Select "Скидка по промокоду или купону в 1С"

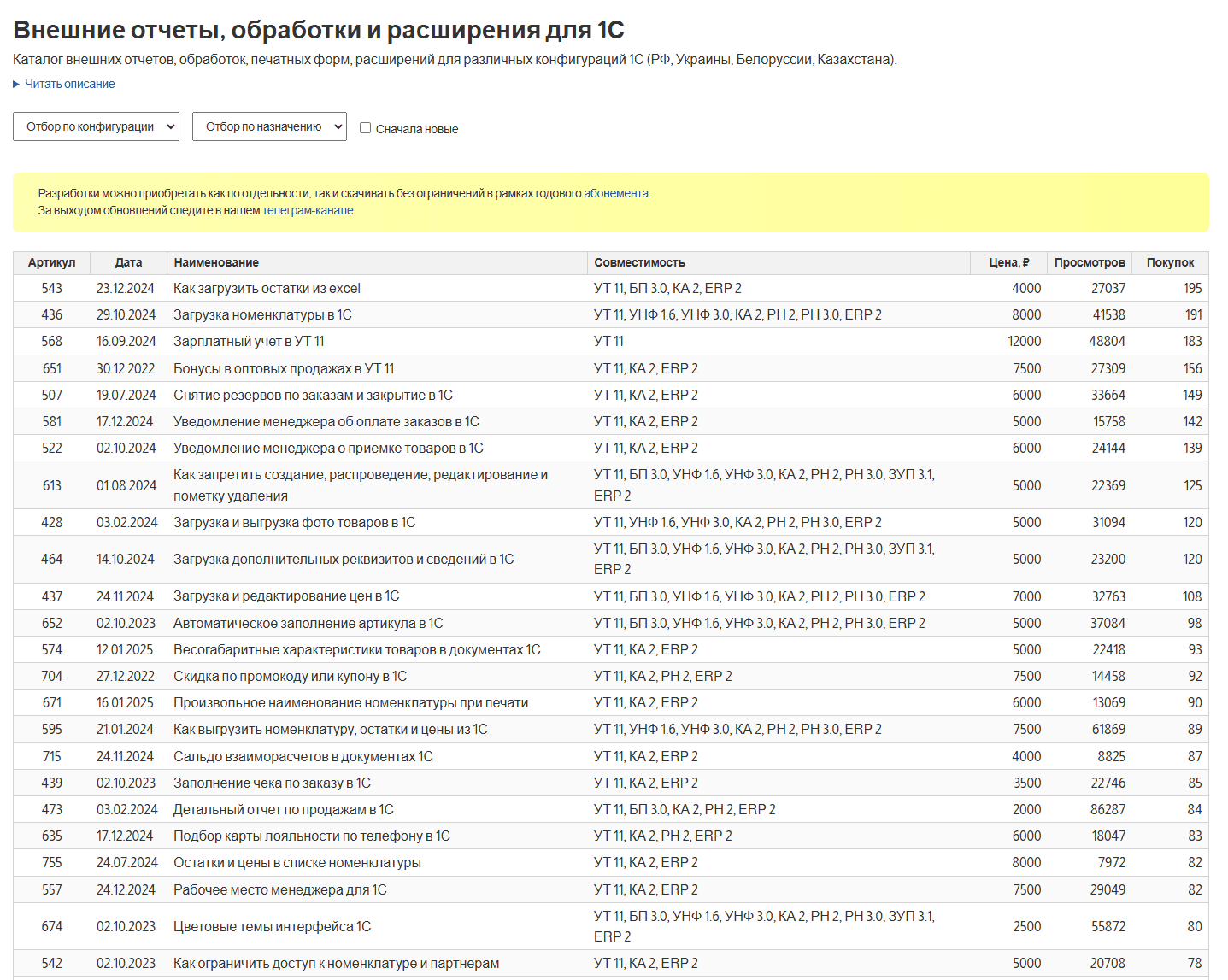[290, 676]
